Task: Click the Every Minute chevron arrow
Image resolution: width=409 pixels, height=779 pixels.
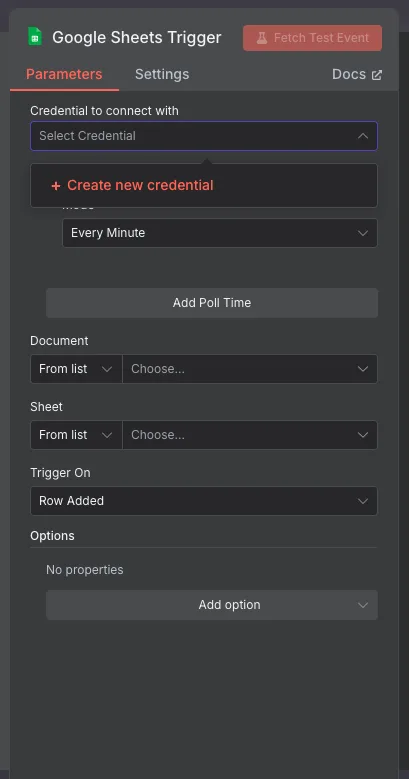Action: pos(363,233)
